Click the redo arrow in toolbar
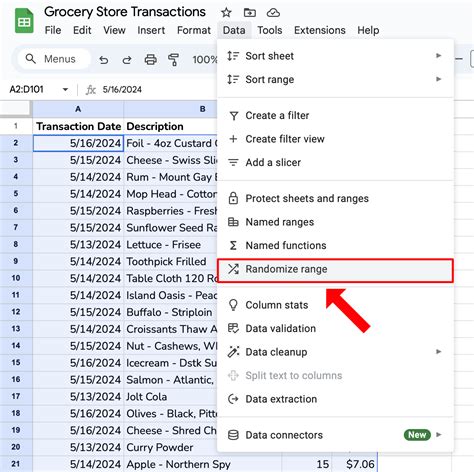 [127, 60]
